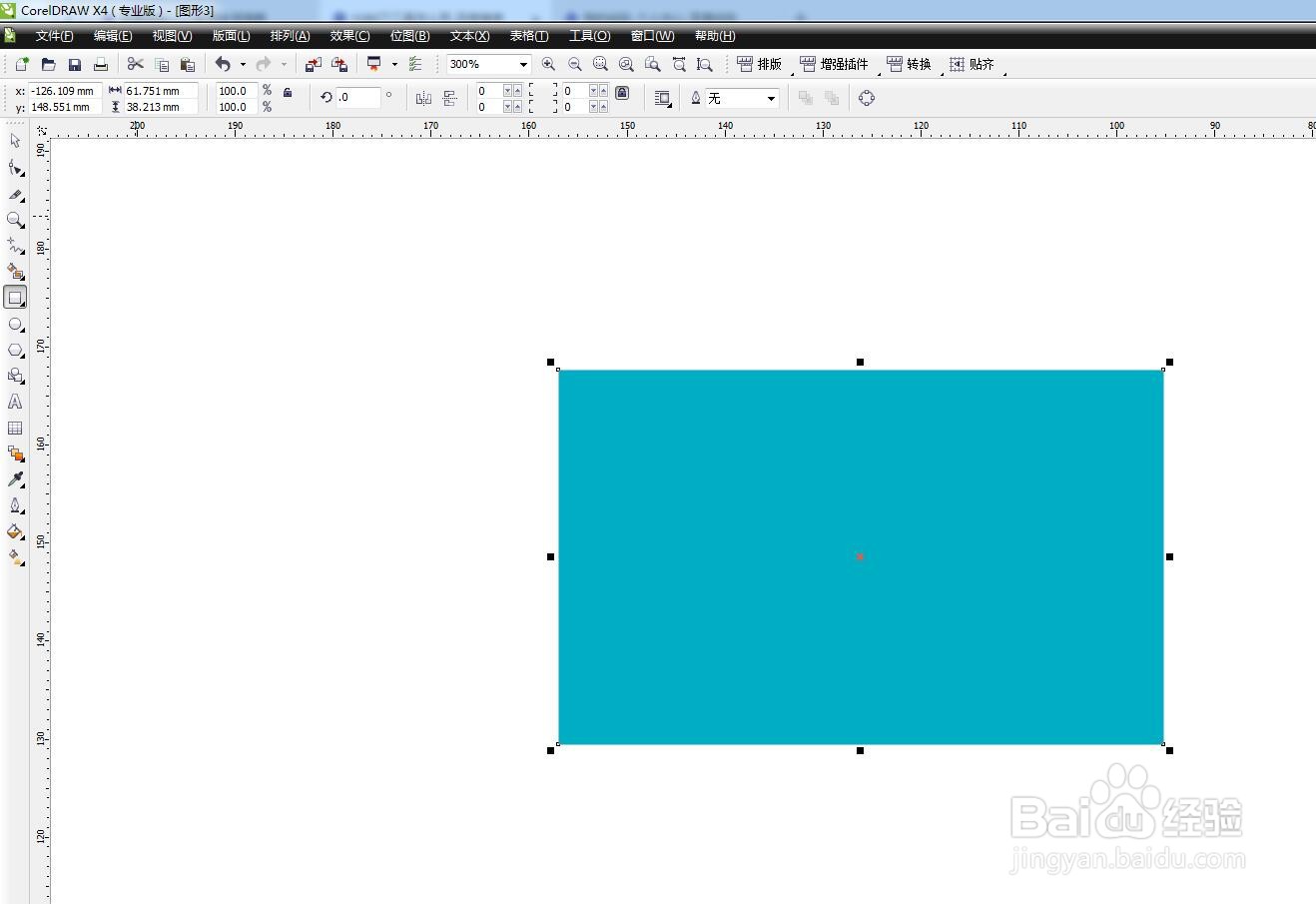Viewport: 1316px width, 904px height.
Task: Select the Pick tool
Action: (x=15, y=141)
